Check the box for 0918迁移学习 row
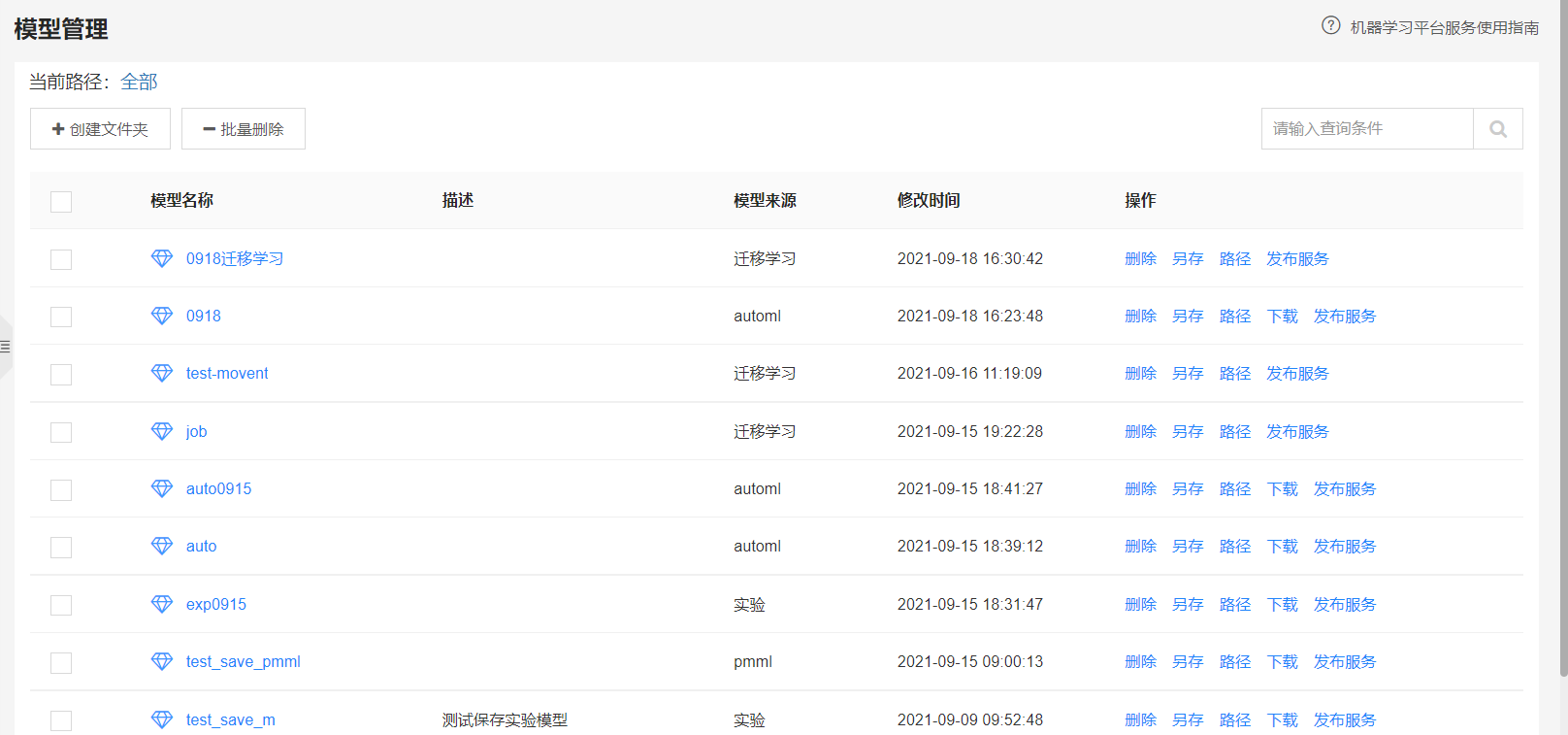 point(61,259)
